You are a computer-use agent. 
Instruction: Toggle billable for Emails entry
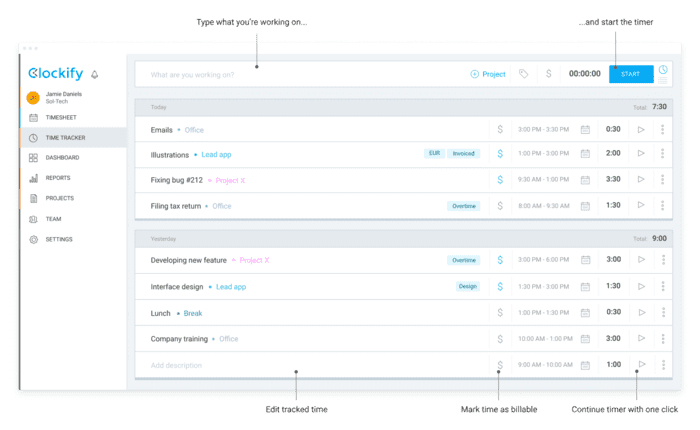500,129
